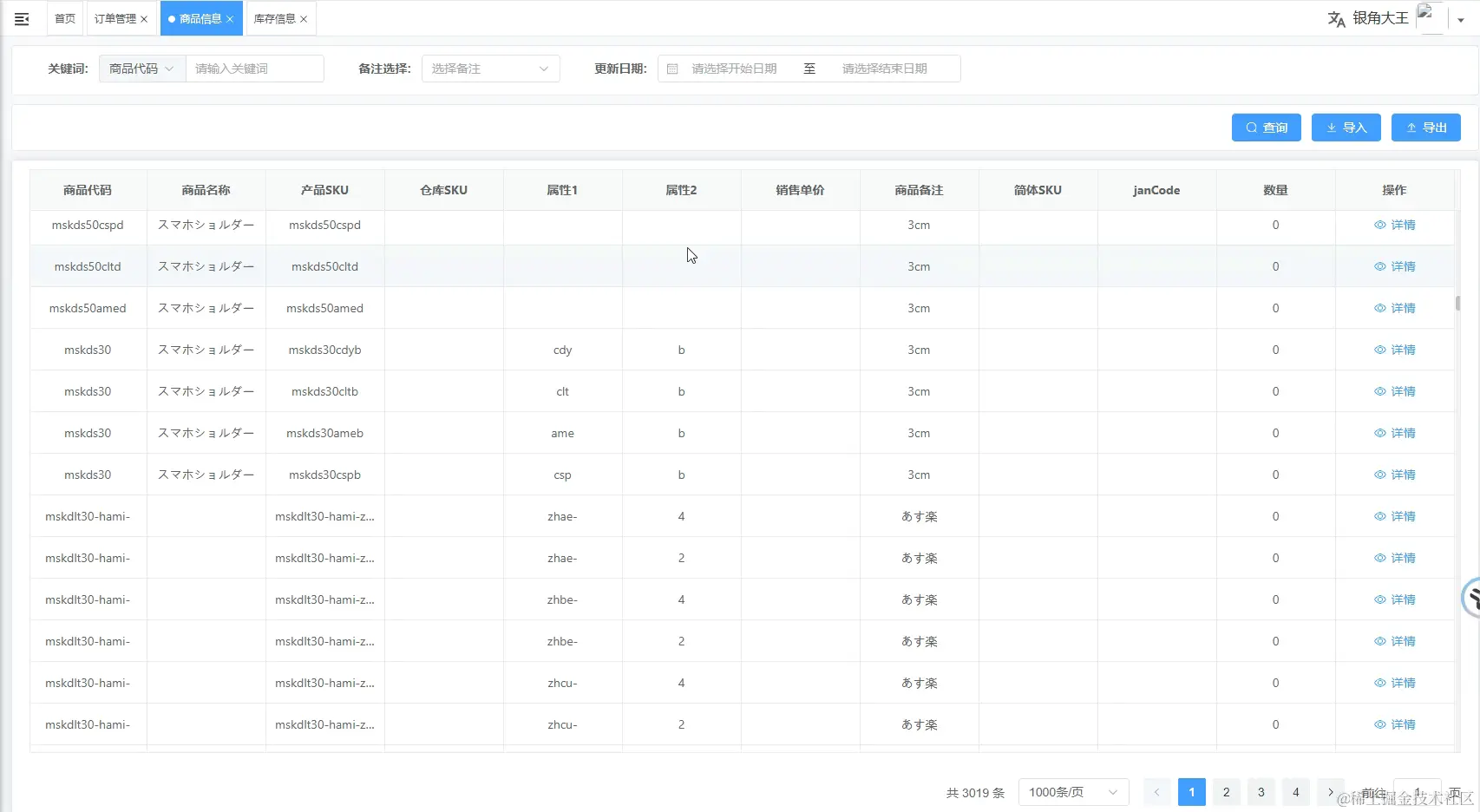Viewport: 1480px width, 812px height.
Task: Click eye icon in mskds30cdyb row
Action: 1380,350
